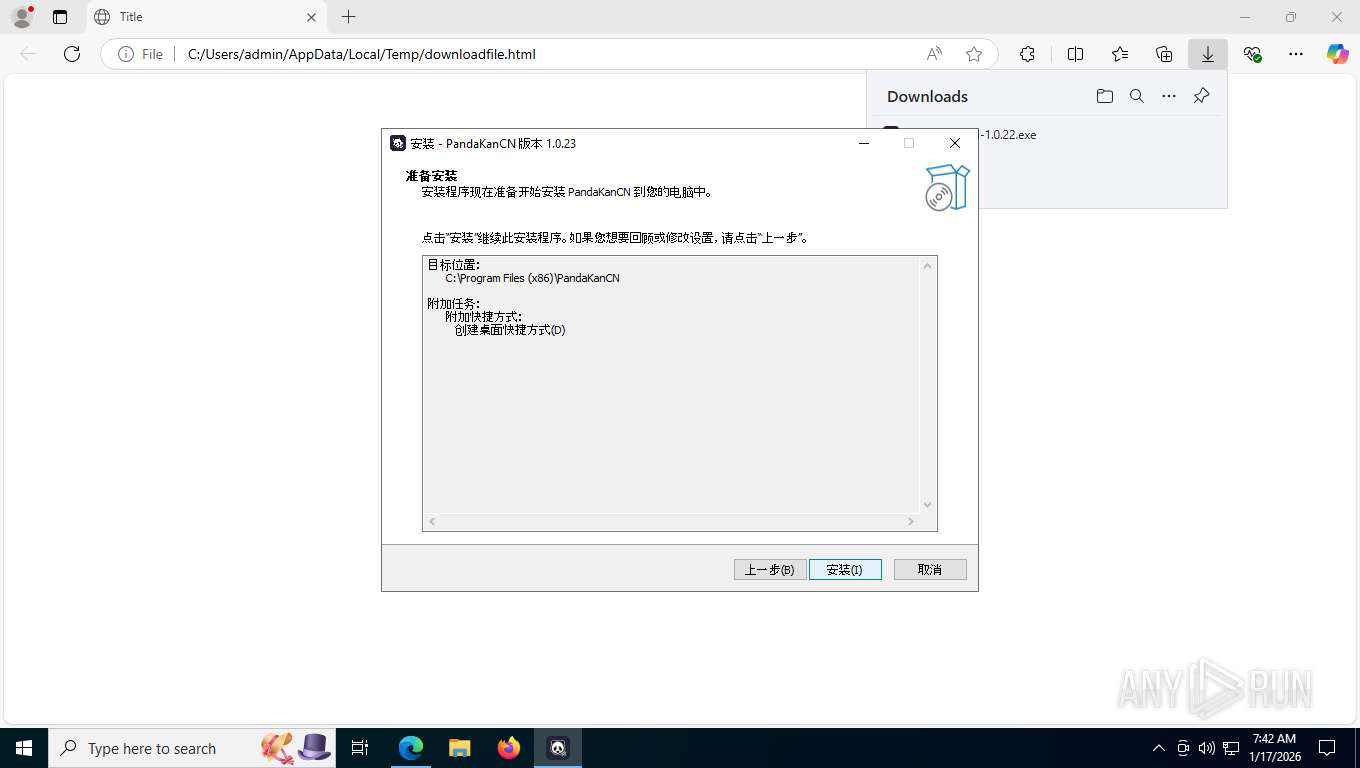Open Edge Settings and more menu
This screenshot has width=1360, height=768.
1296,54
